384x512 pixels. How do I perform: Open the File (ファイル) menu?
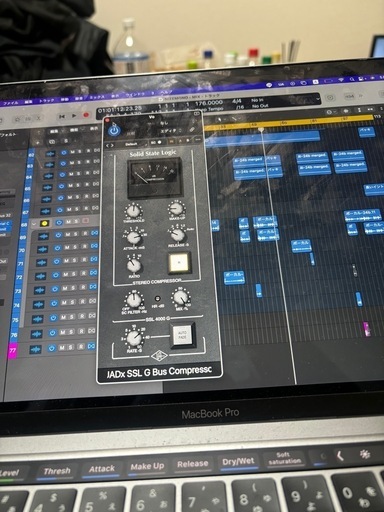coord(11,103)
